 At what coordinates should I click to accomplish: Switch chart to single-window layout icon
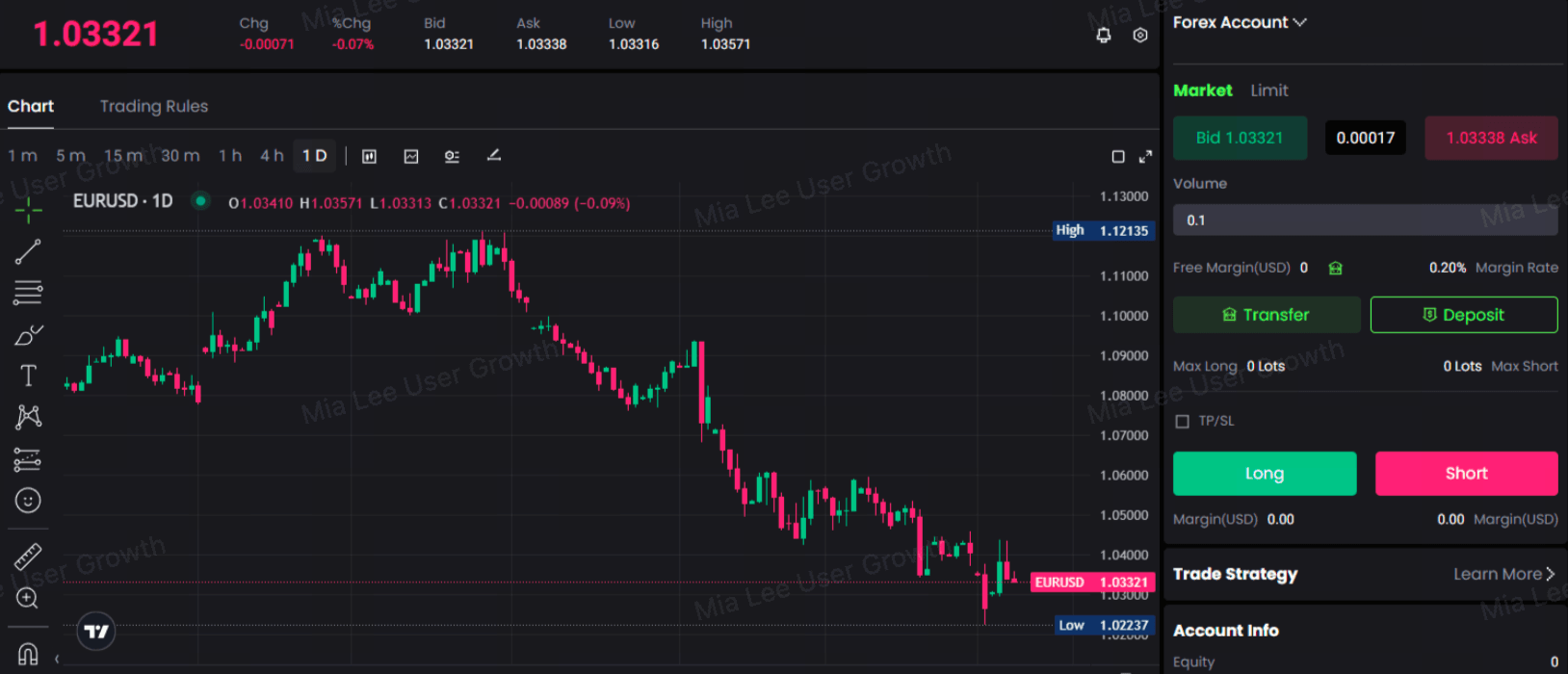tap(1118, 157)
